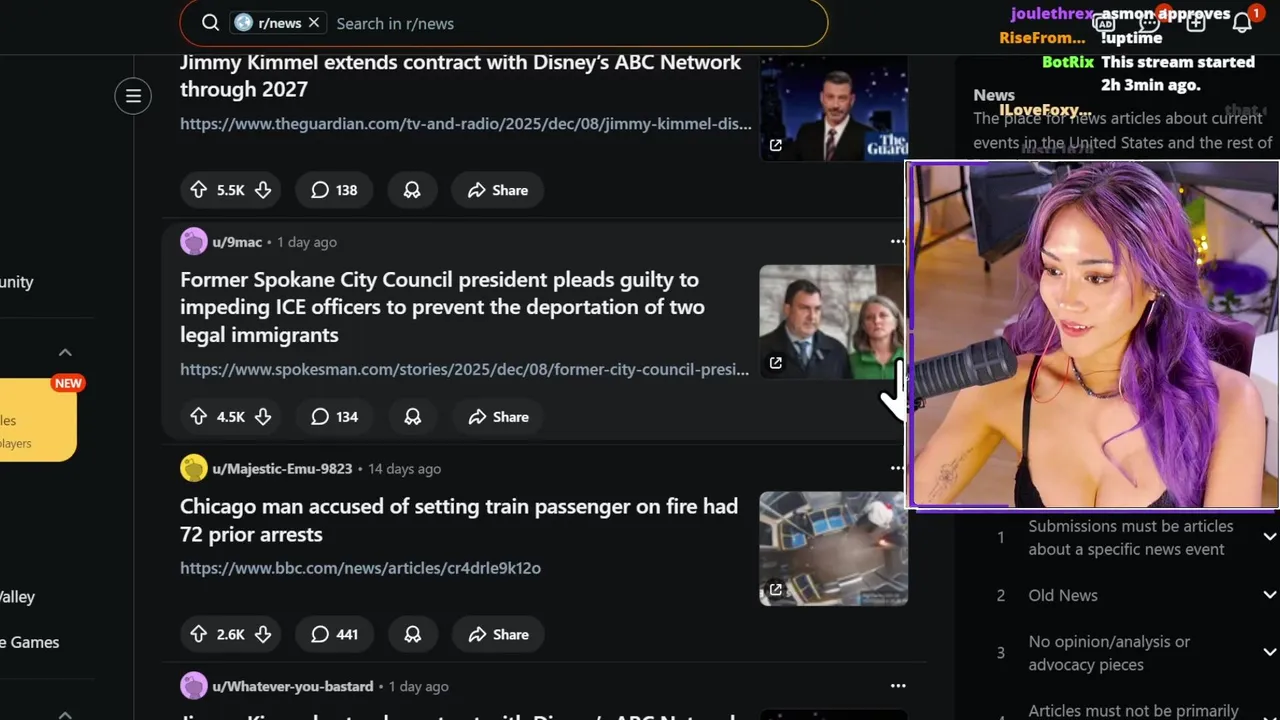The width and height of the screenshot is (1280, 720).
Task: Downvote the Jimmy Kimmel extends contract post
Action: pyautogui.click(x=263, y=190)
